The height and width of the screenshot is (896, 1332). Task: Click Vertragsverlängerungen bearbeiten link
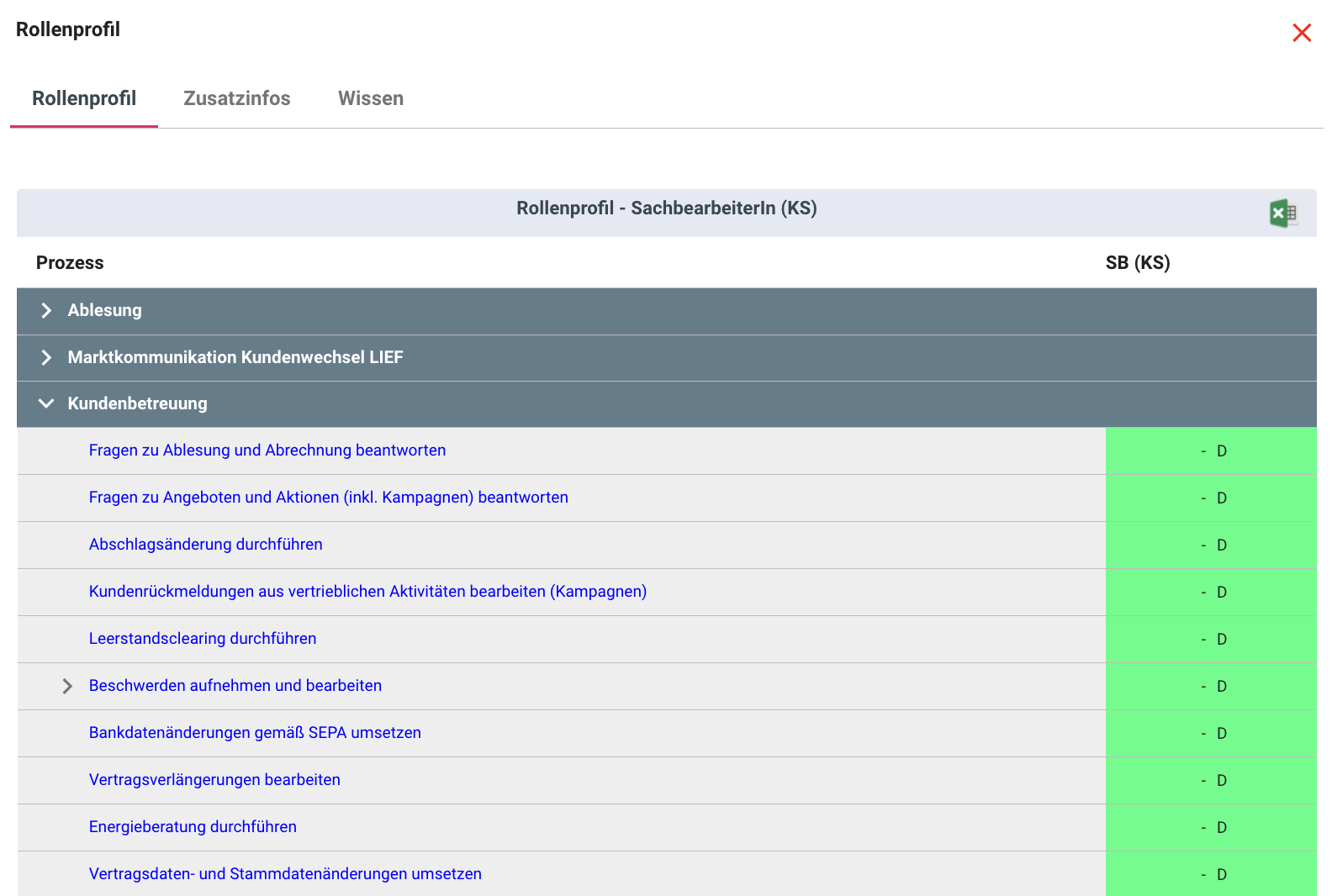point(214,780)
